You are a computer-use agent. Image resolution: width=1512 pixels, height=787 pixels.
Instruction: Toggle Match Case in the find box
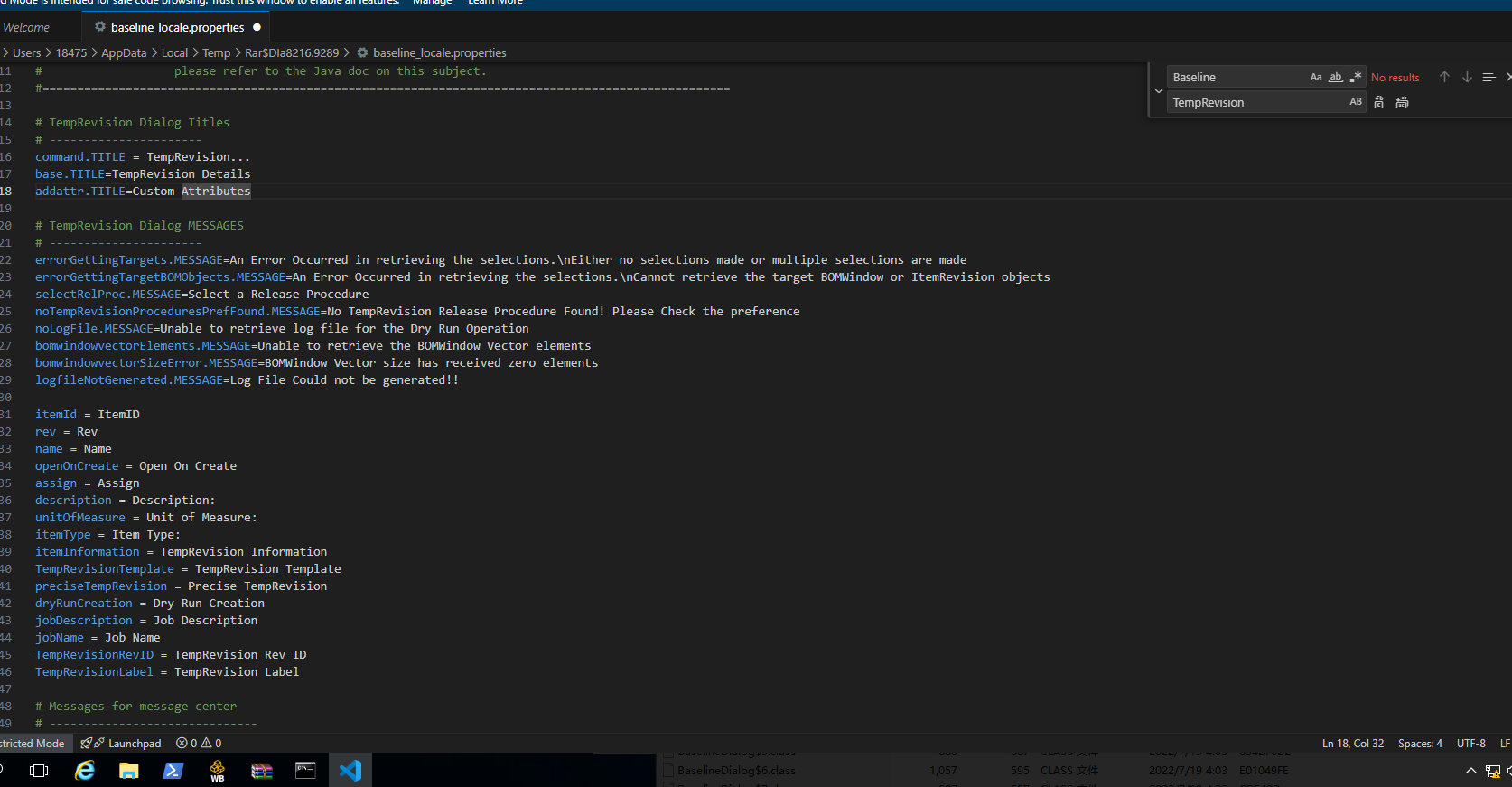(x=1316, y=78)
